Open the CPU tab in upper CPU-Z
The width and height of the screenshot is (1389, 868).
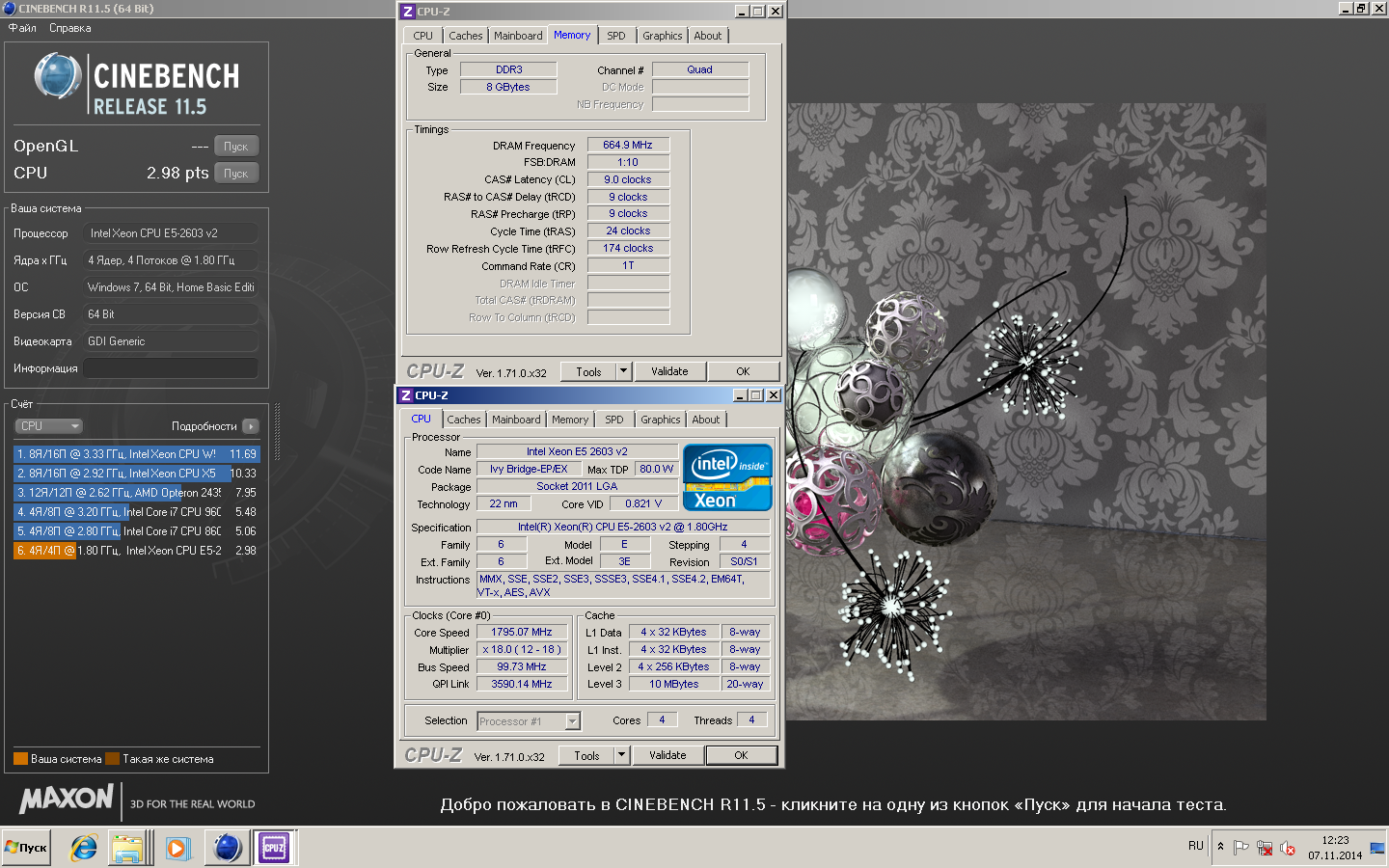422,36
